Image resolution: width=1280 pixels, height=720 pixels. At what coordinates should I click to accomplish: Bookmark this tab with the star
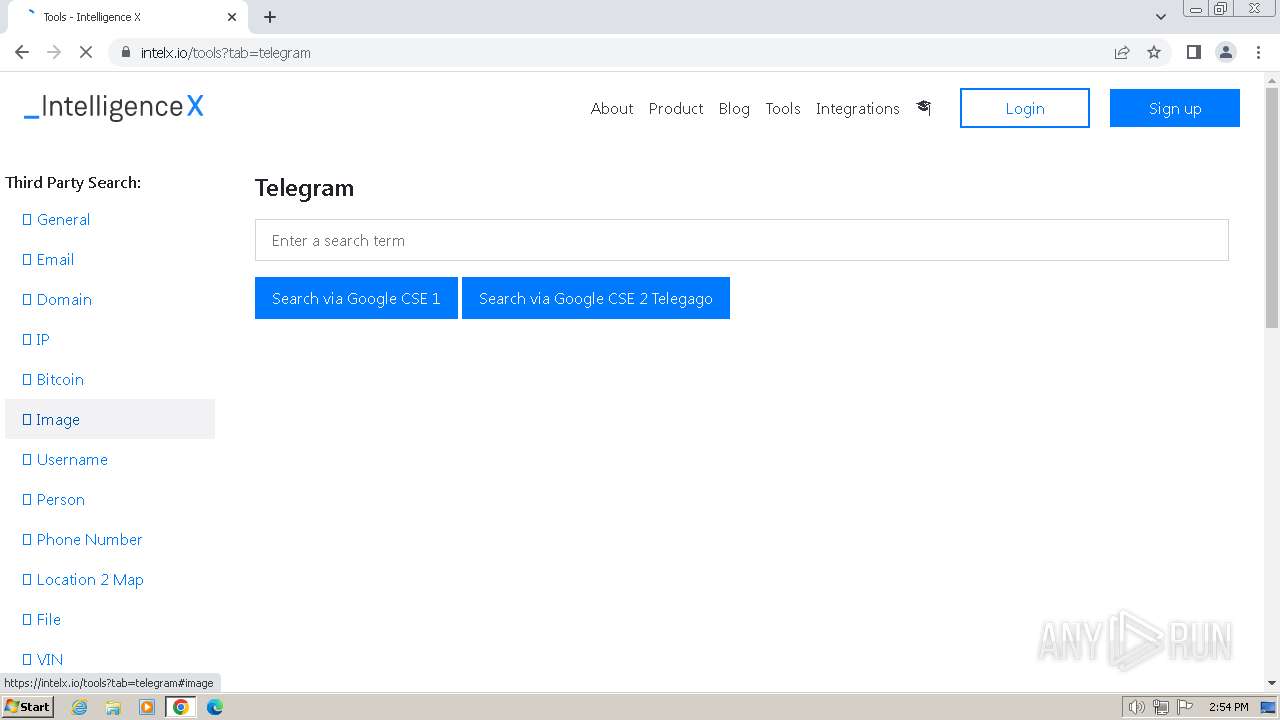coord(1154,52)
